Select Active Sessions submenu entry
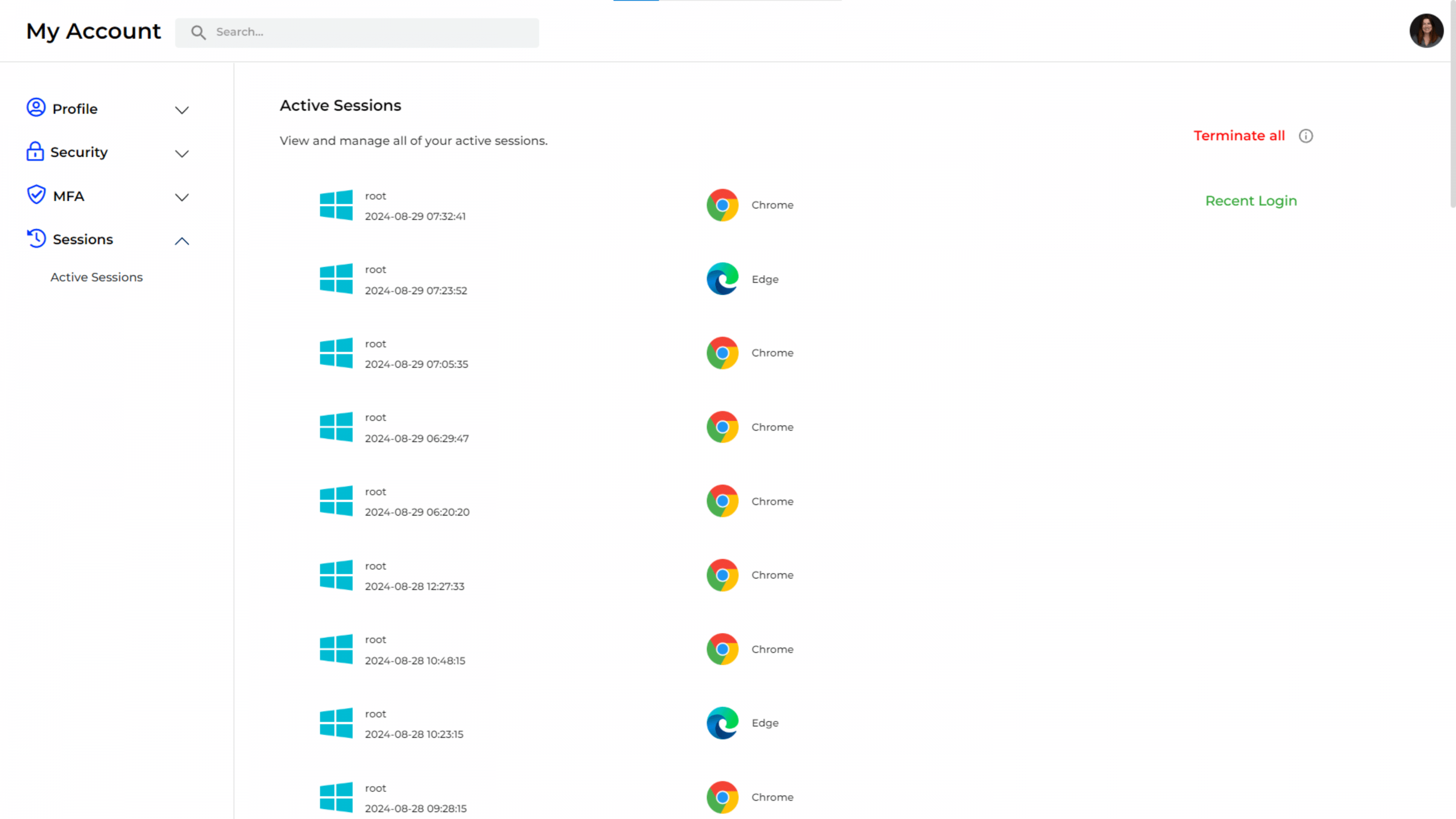 (97, 277)
